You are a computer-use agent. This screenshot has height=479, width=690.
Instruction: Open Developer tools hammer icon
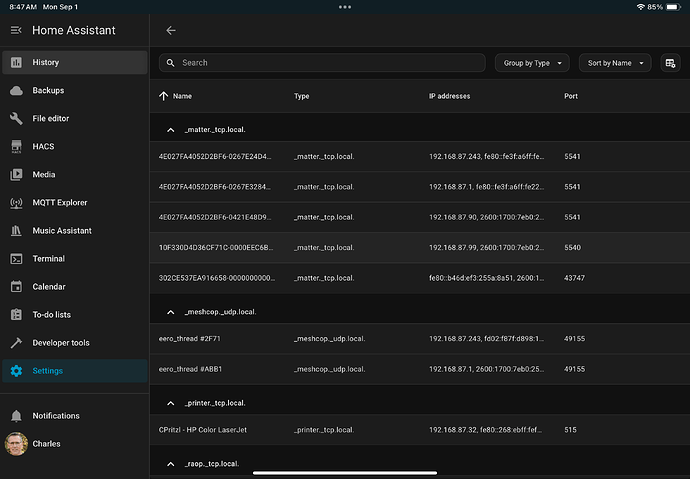16,343
